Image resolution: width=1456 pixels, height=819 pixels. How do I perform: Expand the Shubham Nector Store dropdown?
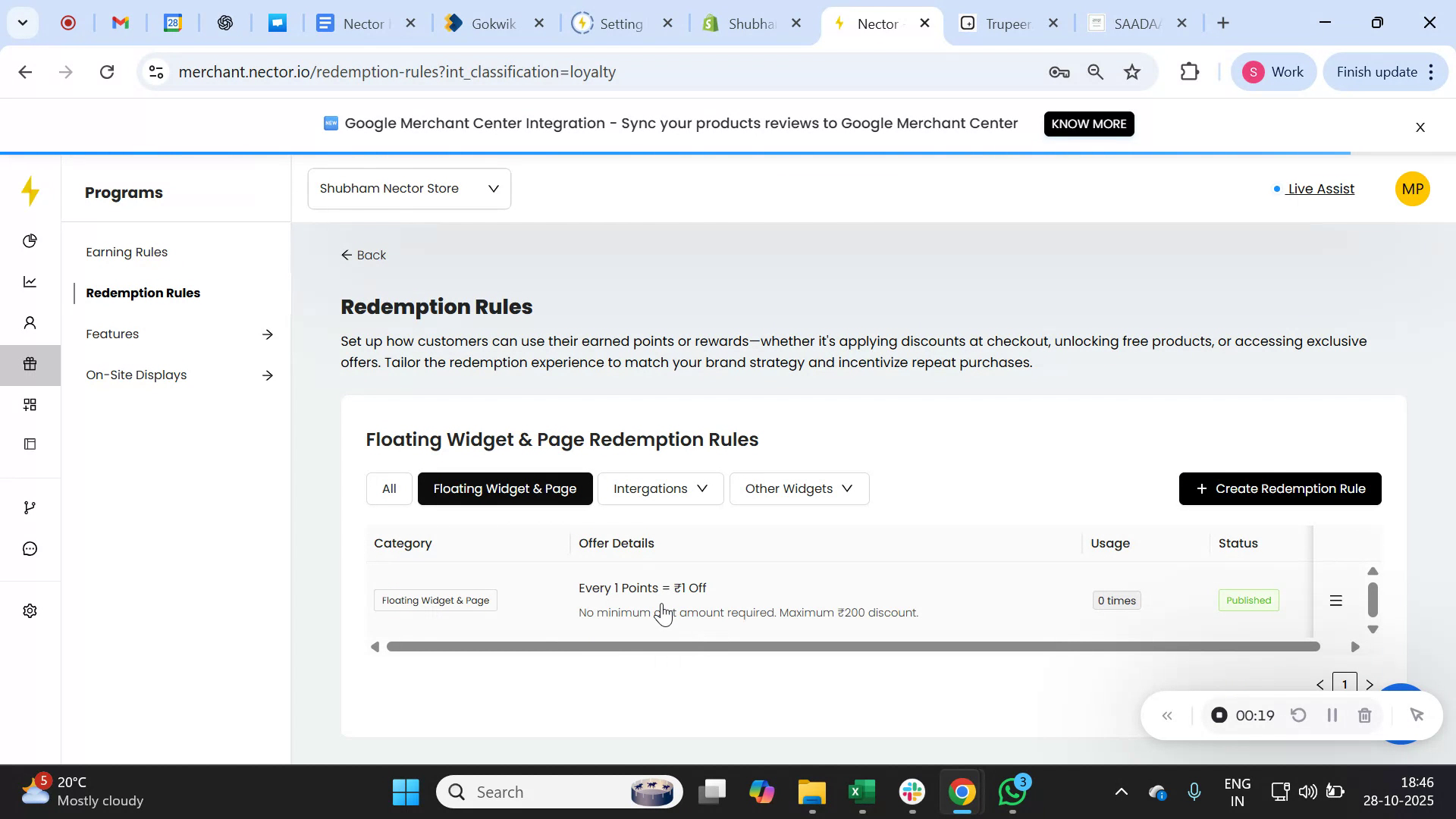coord(409,189)
